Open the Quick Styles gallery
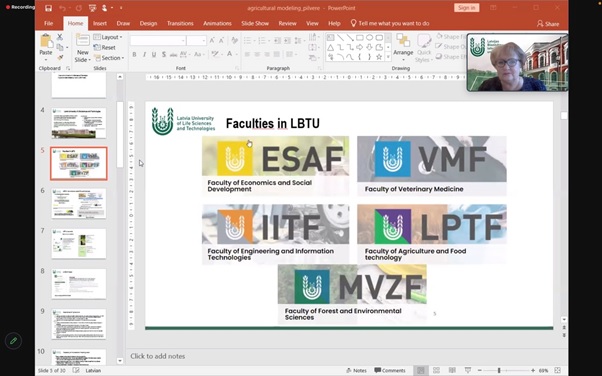Viewport: 602px width, 376px height. (424, 48)
